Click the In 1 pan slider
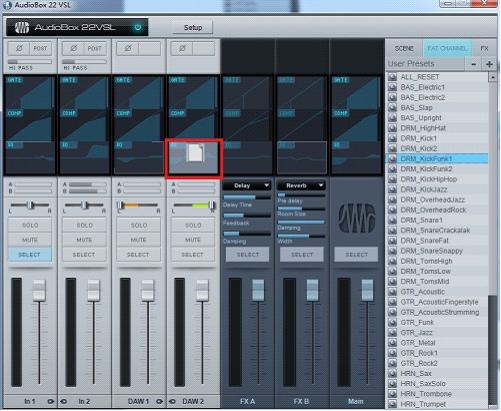This screenshot has width=501, height=411. click(30, 205)
